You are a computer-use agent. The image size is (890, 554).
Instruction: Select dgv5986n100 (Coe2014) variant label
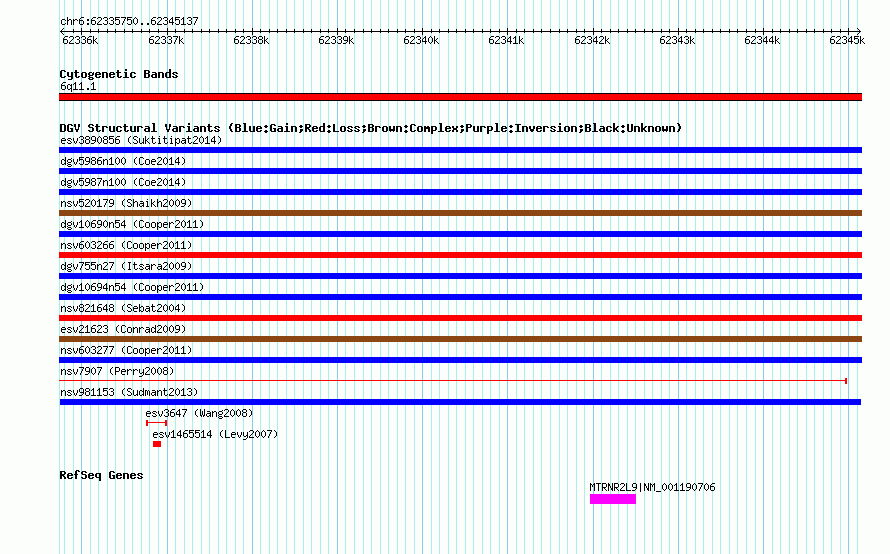pyautogui.click(x=123, y=161)
